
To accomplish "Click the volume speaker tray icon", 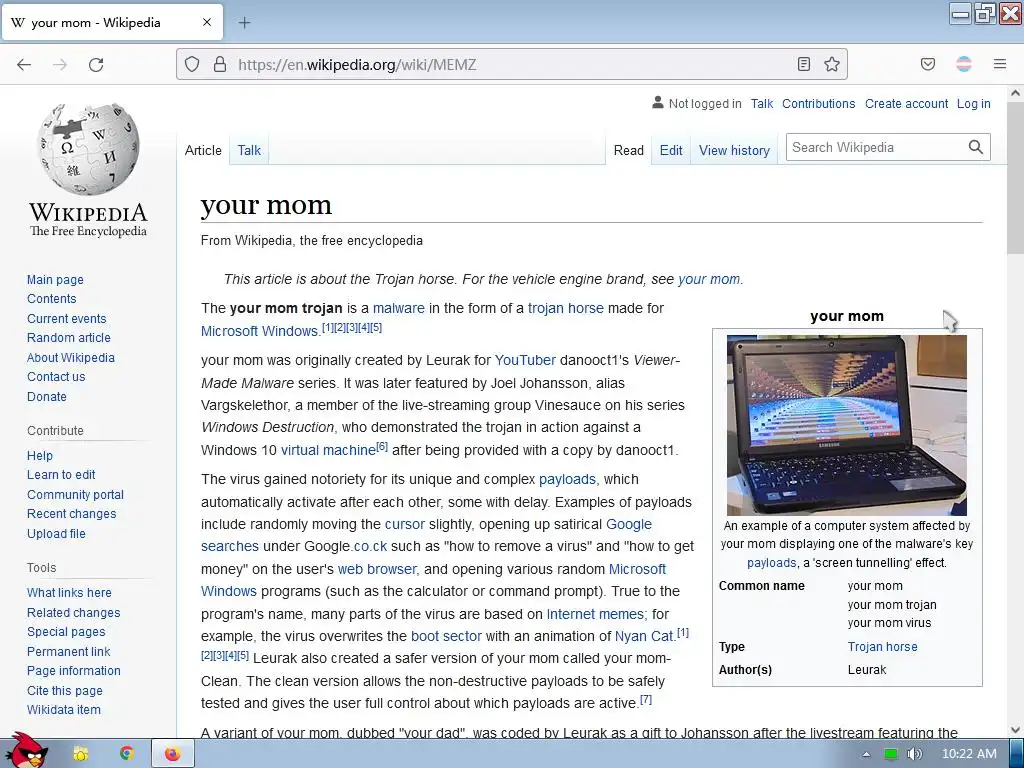I will 914,754.
